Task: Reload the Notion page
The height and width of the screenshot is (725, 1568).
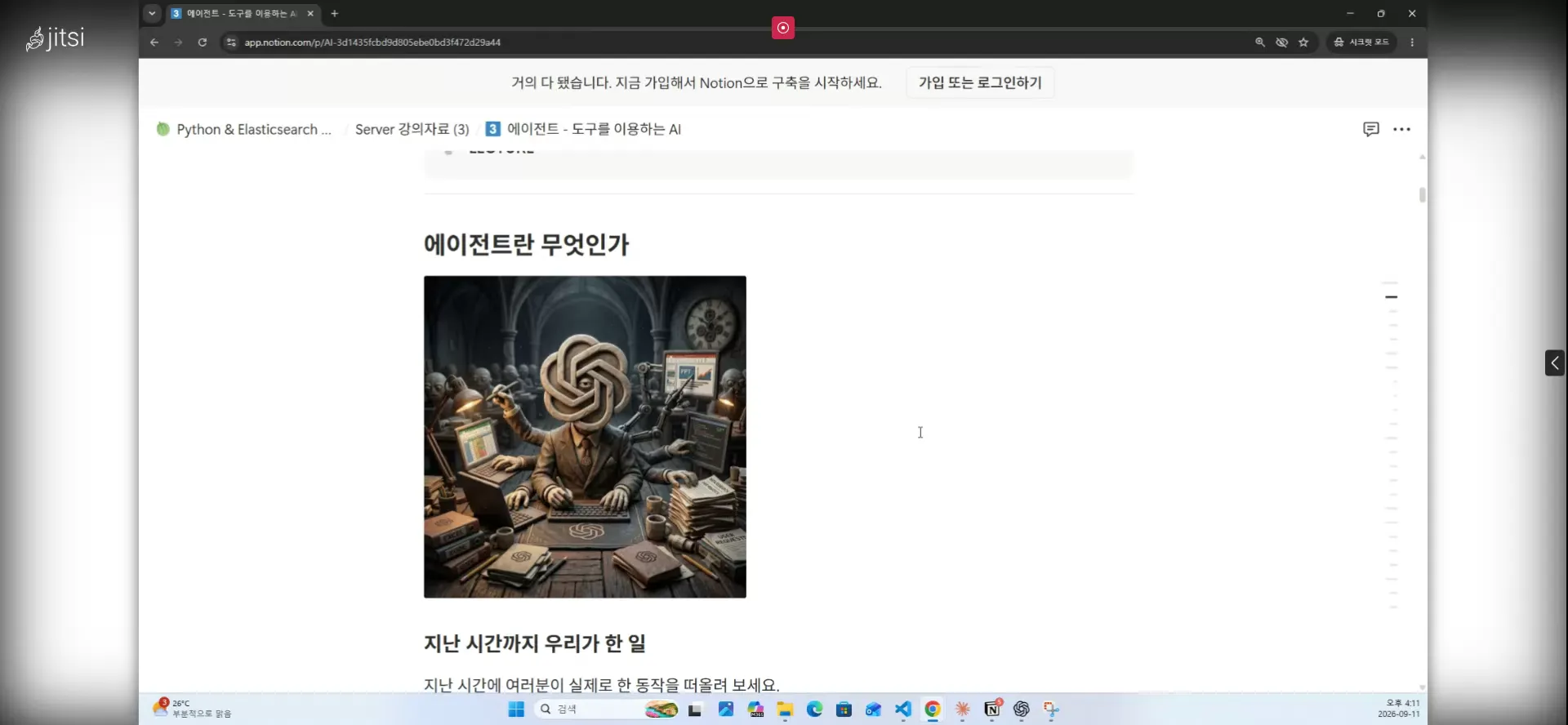Action: pyautogui.click(x=203, y=42)
